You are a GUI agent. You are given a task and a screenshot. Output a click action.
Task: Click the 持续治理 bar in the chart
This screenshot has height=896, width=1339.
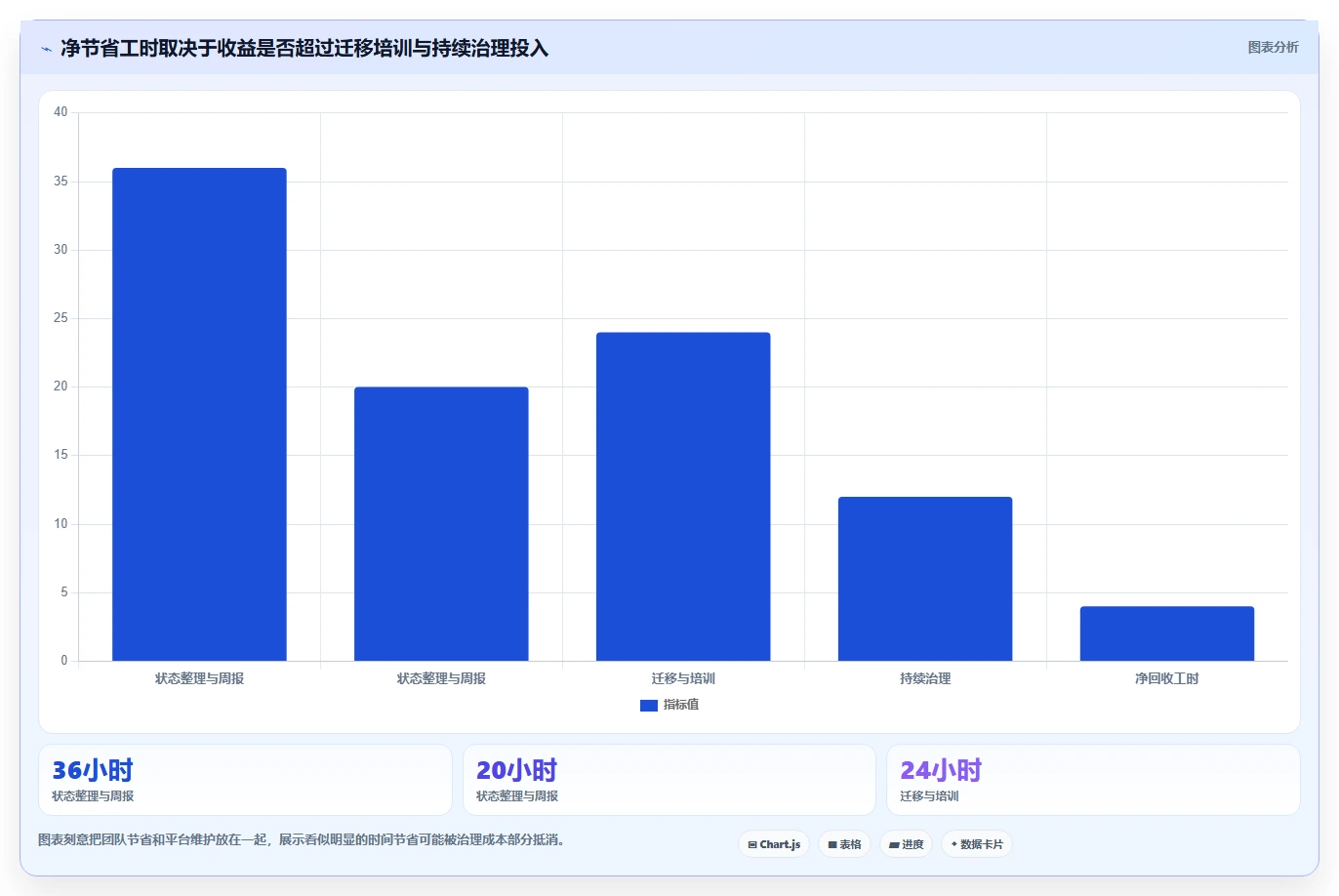pos(925,579)
